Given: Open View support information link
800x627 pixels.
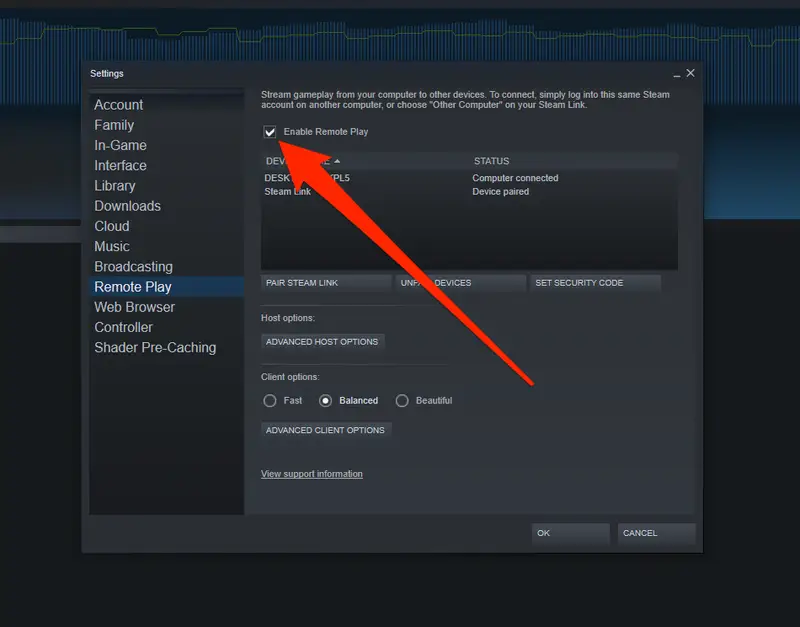Looking at the screenshot, I should [x=311, y=473].
